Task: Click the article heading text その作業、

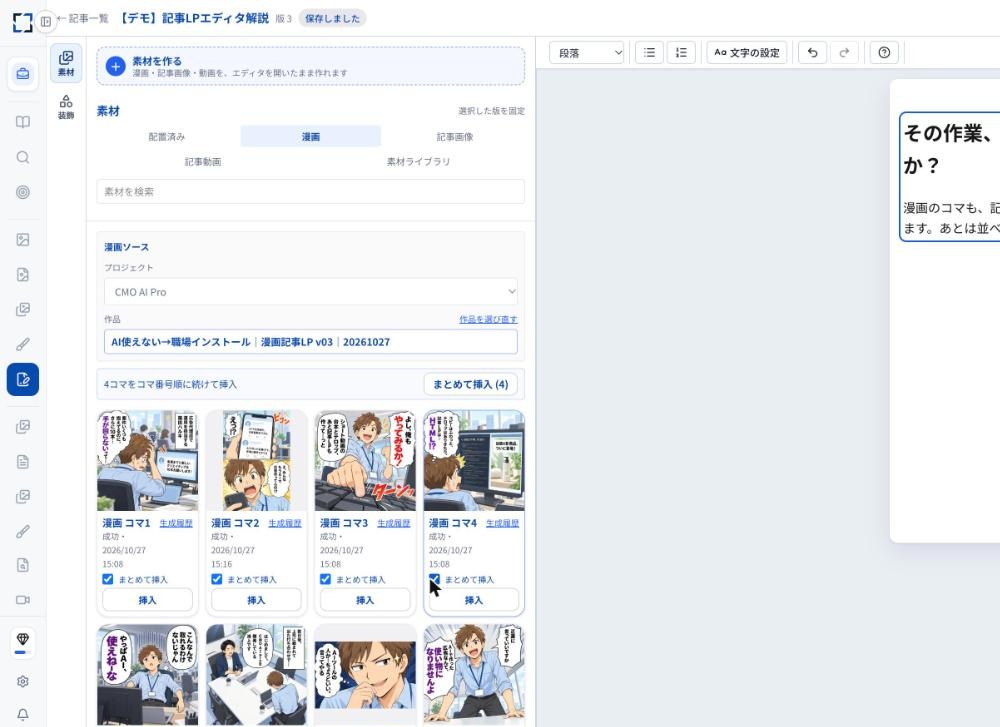Action: click(x=948, y=133)
